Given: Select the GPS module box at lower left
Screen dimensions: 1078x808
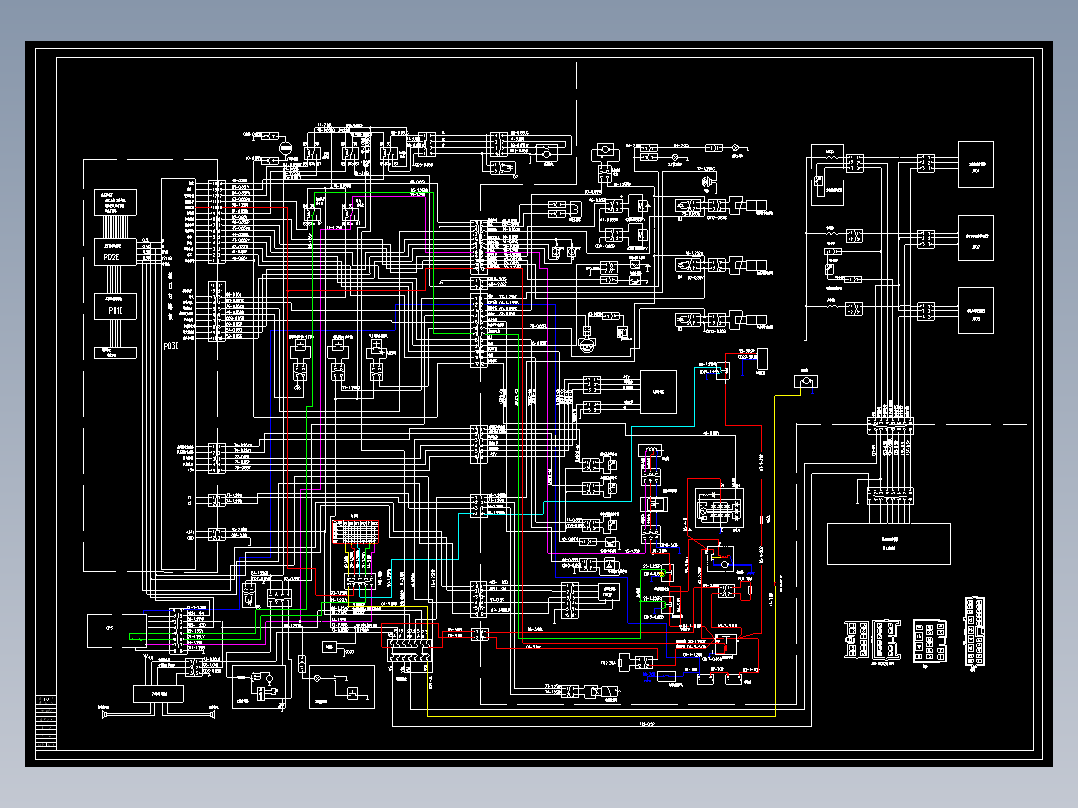Looking at the screenshot, I should point(116,631).
